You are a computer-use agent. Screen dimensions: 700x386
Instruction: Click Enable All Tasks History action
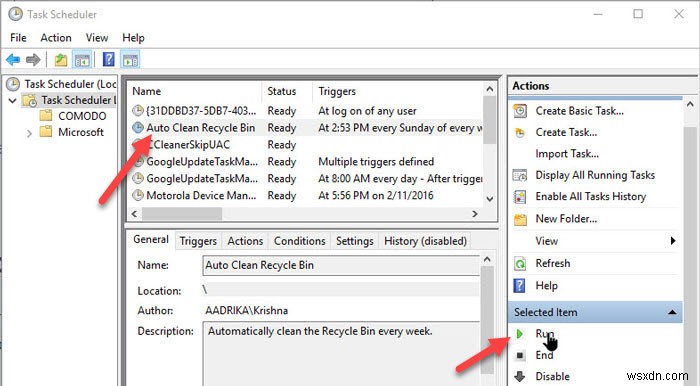click(591, 196)
